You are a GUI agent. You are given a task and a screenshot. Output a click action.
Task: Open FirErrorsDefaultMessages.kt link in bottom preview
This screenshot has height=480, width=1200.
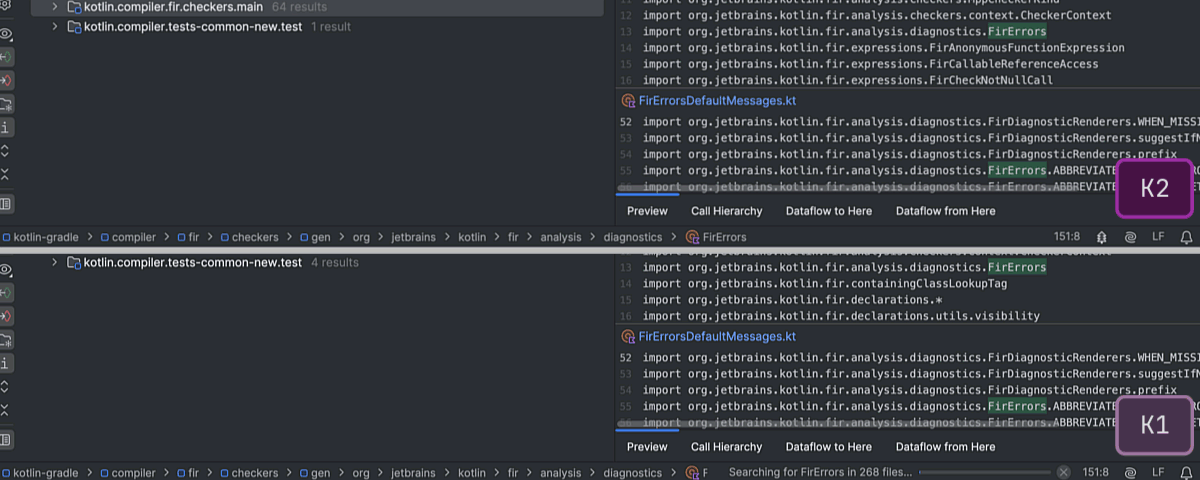(717, 337)
